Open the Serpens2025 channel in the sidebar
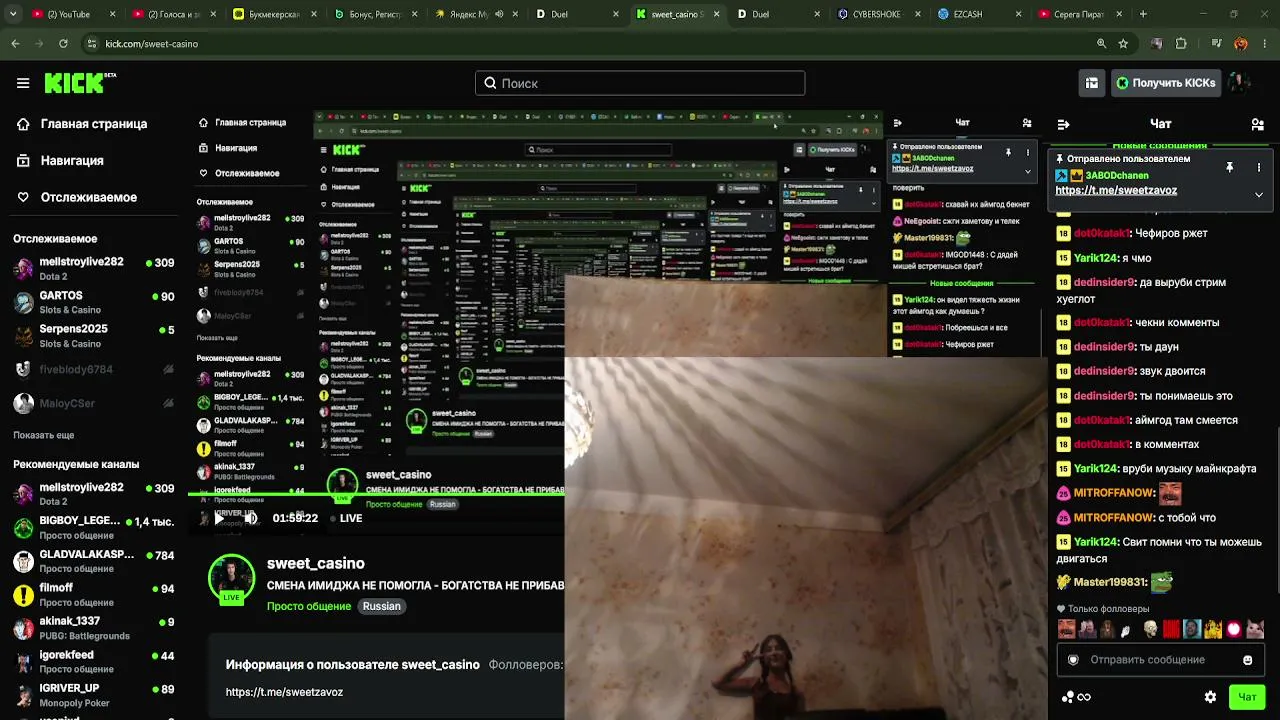Screen dimensions: 1280x720 tap(94, 335)
